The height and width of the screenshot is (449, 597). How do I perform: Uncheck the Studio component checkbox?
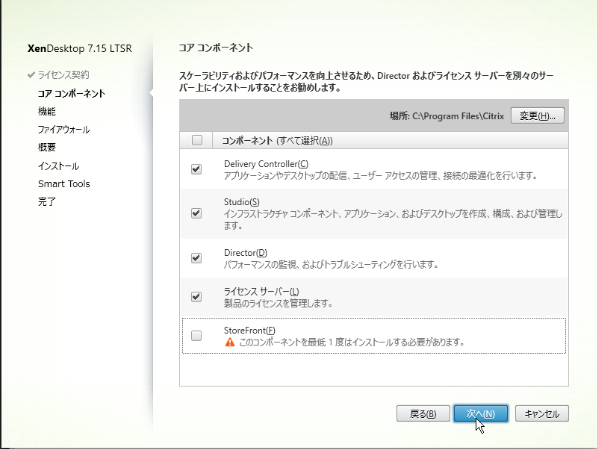pos(196,213)
